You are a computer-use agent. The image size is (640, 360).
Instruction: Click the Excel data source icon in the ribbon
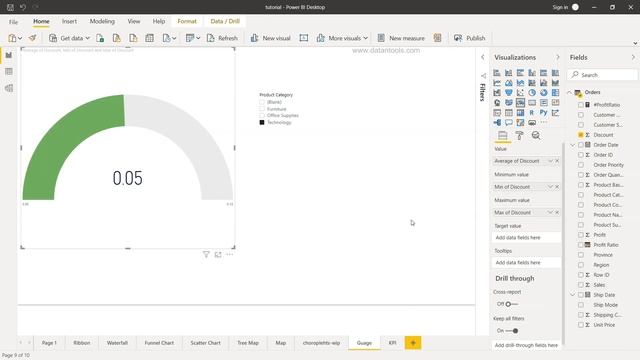click(100, 38)
